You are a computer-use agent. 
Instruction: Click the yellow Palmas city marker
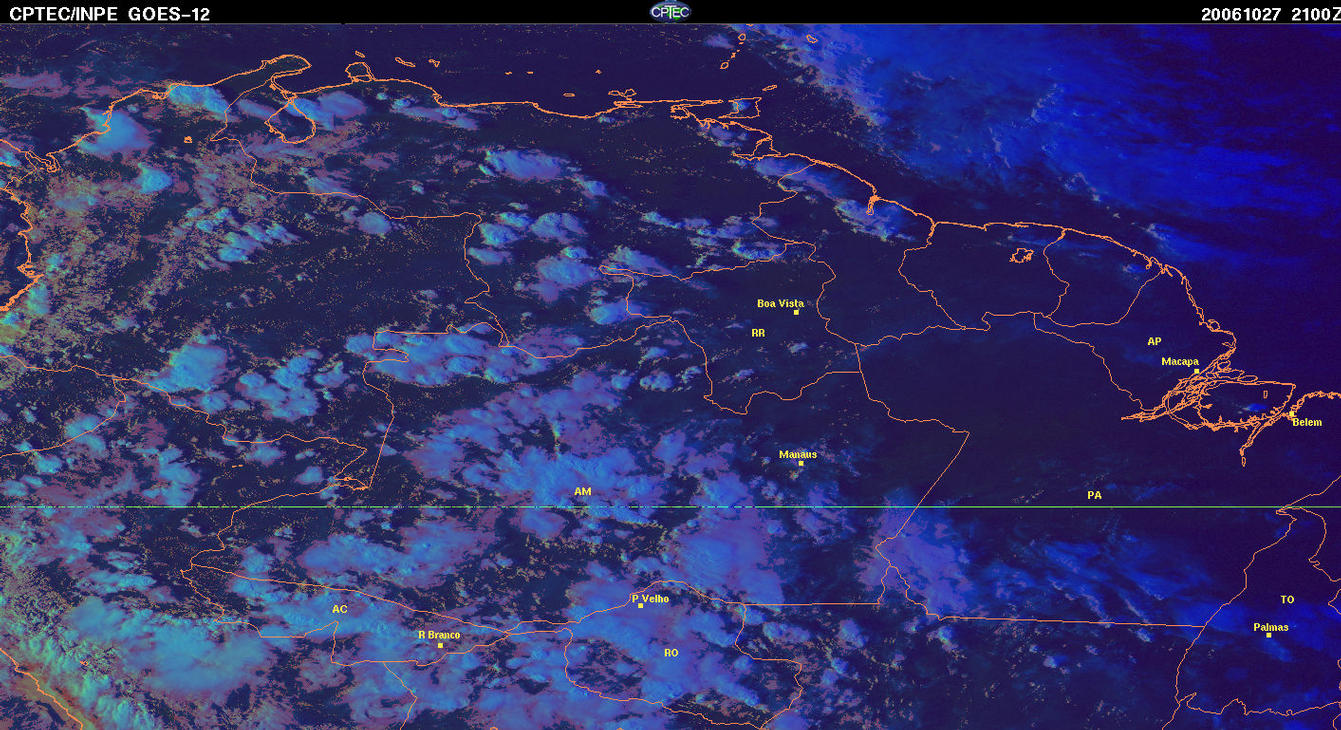click(1269, 636)
